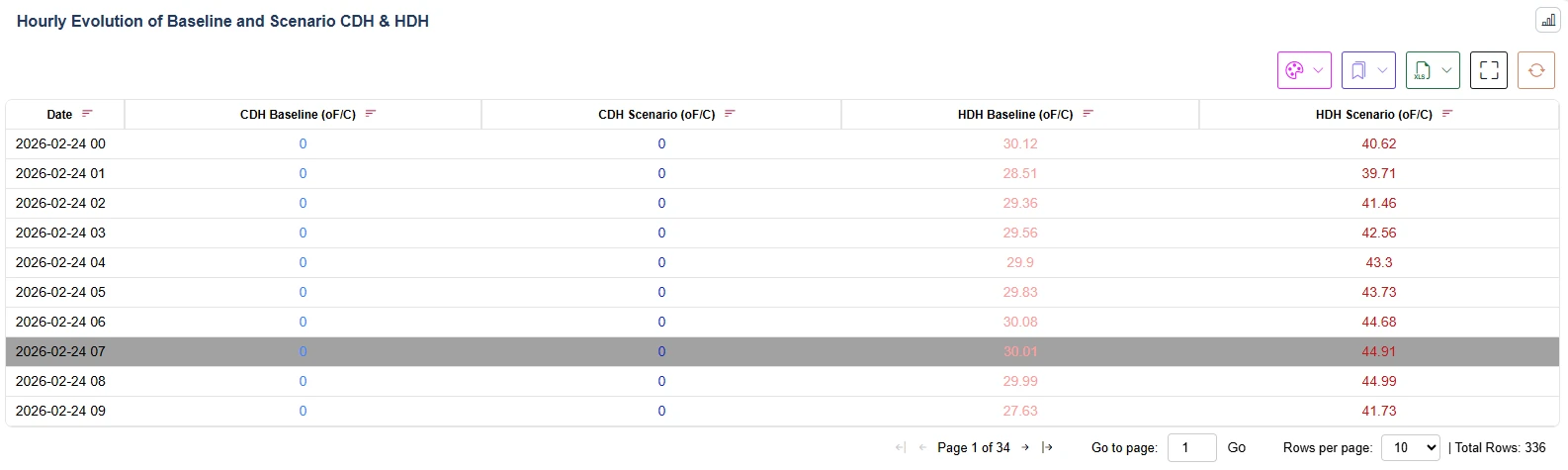Image resolution: width=1568 pixels, height=470 pixels.
Task: Click HDH Baseline value 30.12
Action: (1020, 143)
